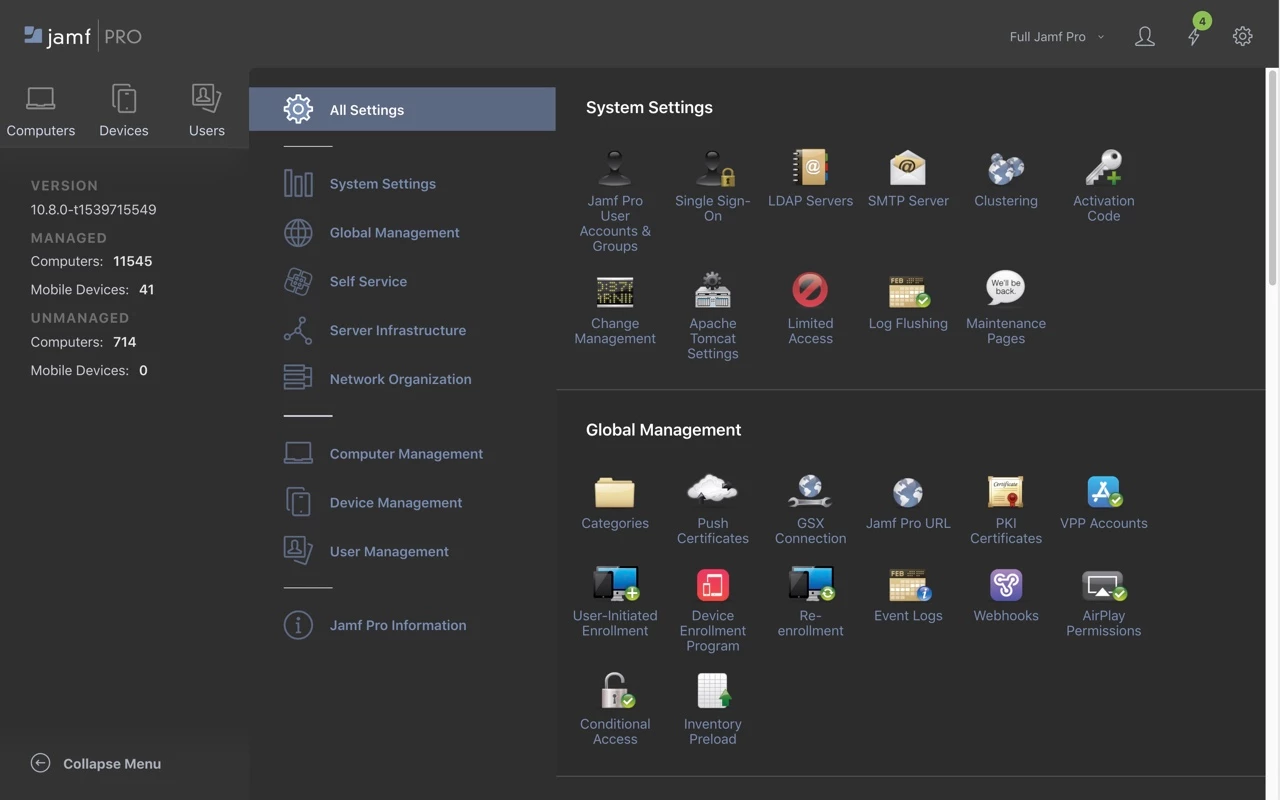The height and width of the screenshot is (800, 1280).
Task: Open the Inventory Preload icon
Action: tap(713, 691)
